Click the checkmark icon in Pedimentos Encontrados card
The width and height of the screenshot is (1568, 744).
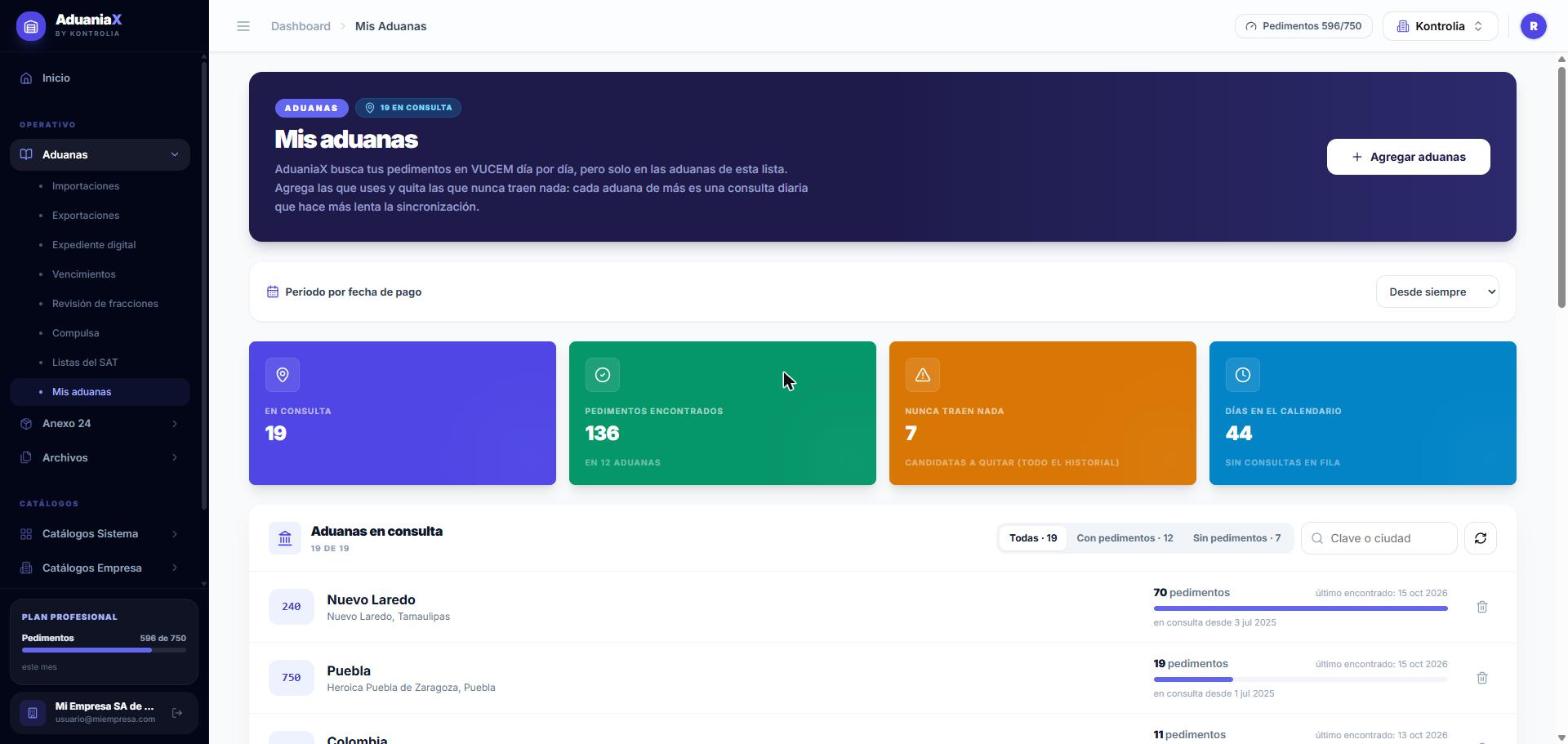point(602,375)
